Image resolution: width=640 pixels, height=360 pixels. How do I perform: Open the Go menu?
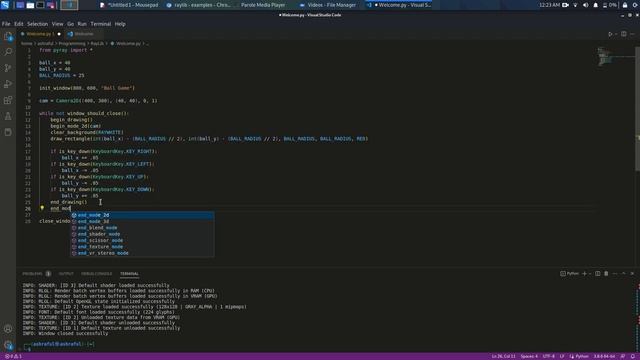pos(71,24)
